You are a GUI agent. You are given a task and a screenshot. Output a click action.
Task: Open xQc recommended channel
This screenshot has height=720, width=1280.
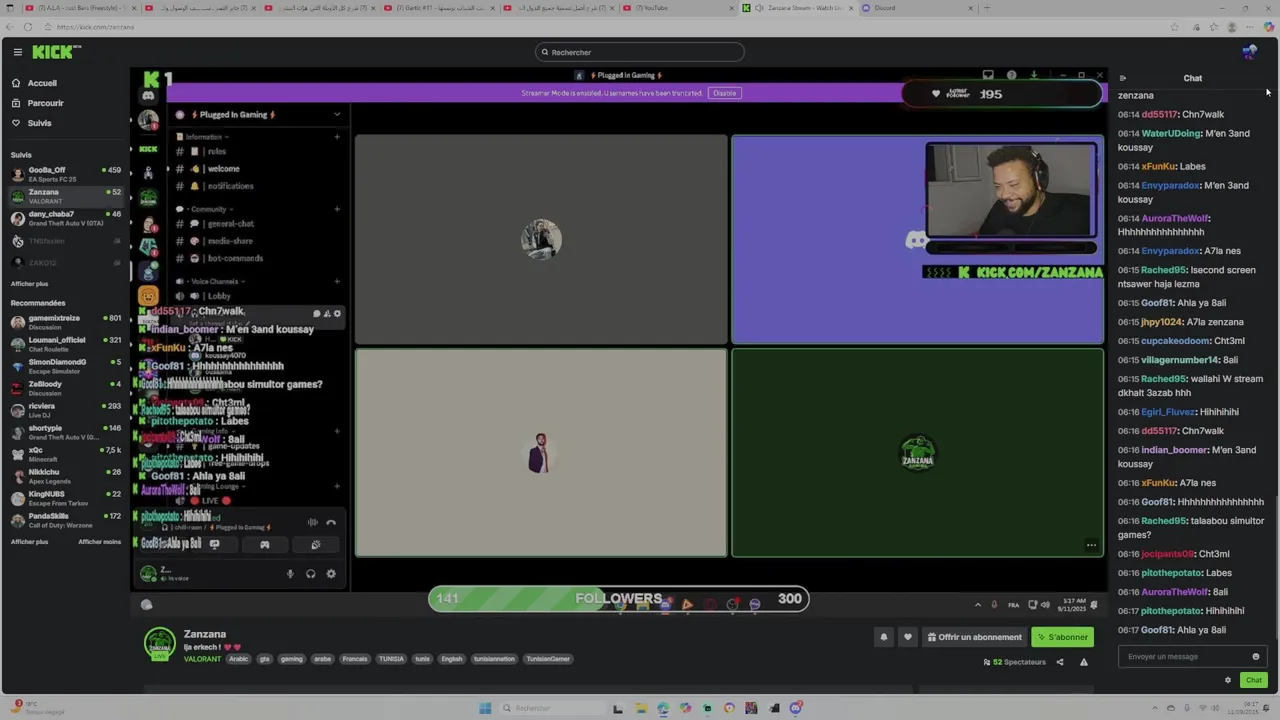pyautogui.click(x=65, y=454)
